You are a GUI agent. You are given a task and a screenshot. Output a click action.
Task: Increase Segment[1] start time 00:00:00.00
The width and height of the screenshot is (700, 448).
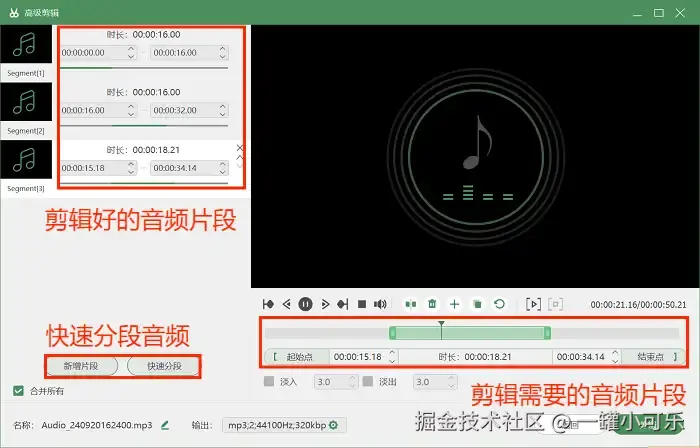131,49
